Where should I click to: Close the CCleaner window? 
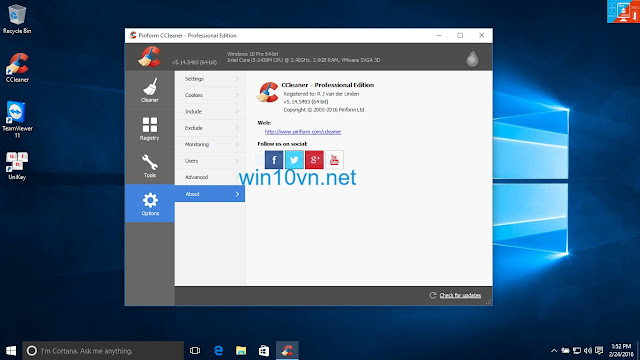(x=482, y=36)
